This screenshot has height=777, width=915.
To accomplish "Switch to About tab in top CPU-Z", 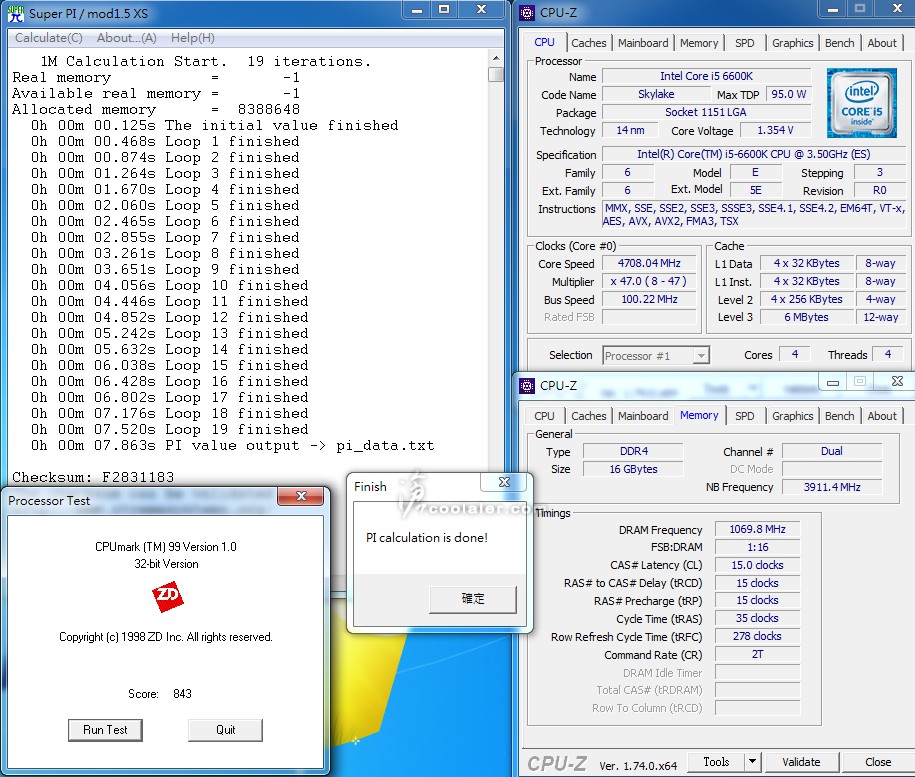I will pos(881,43).
